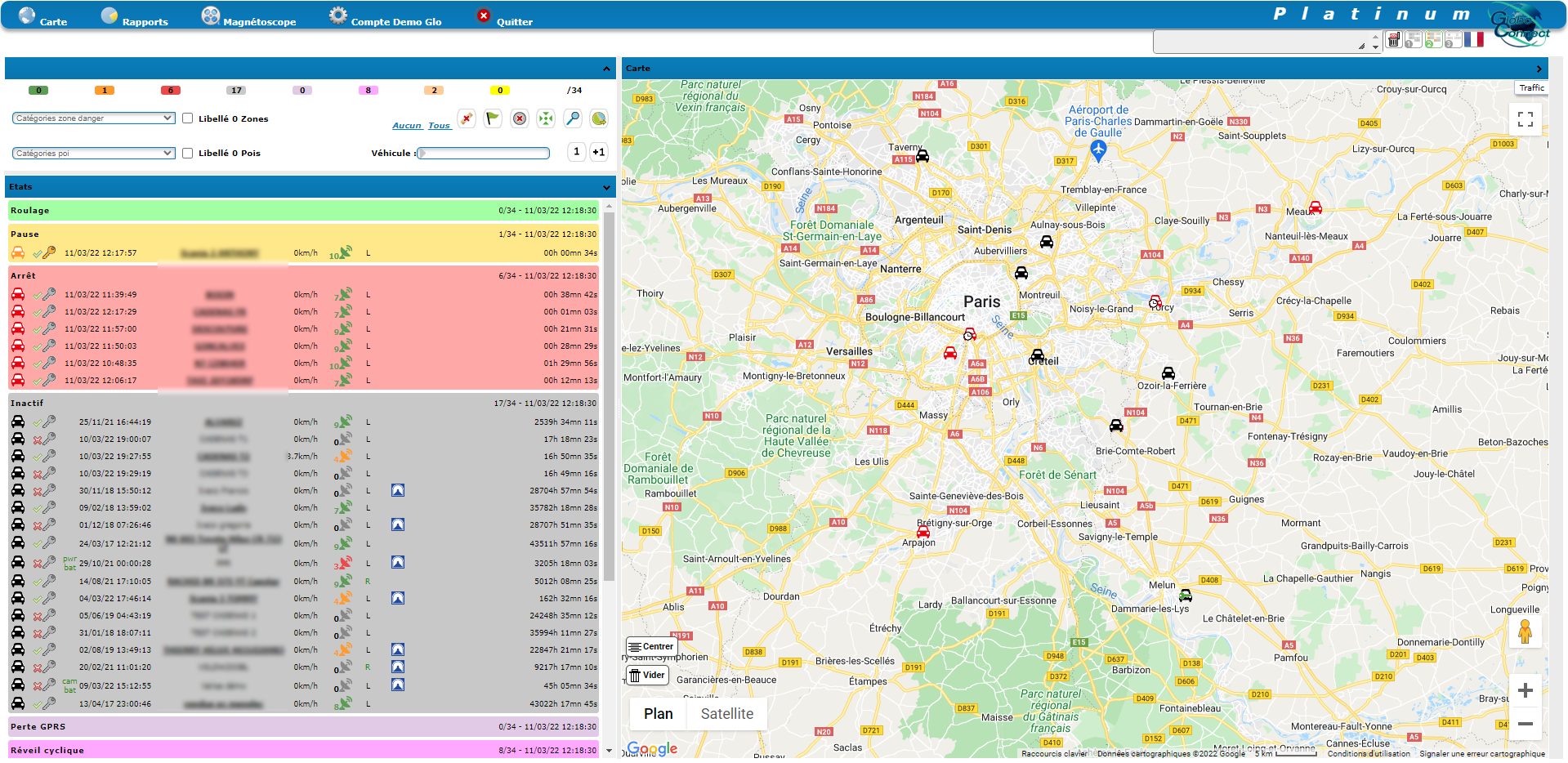Switch the map to Satellite view
The width and height of the screenshot is (1568, 763).
point(726,714)
